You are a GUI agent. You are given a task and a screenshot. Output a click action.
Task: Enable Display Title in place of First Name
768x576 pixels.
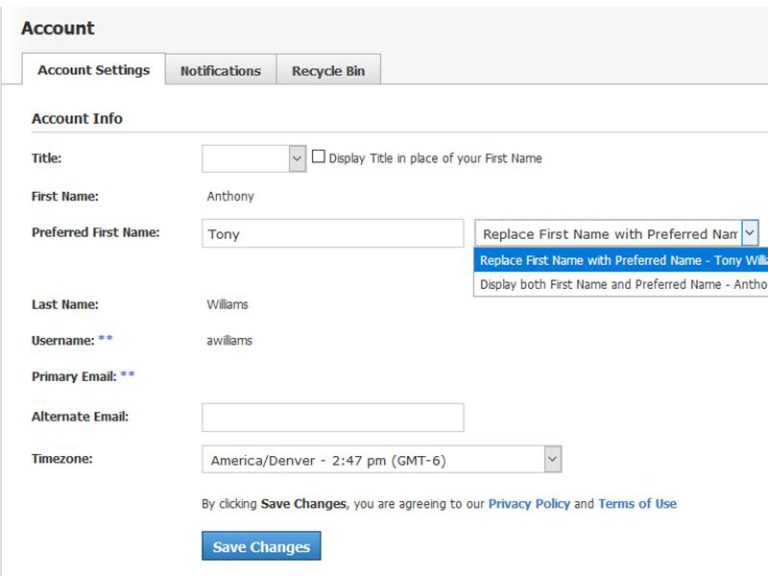click(x=319, y=157)
